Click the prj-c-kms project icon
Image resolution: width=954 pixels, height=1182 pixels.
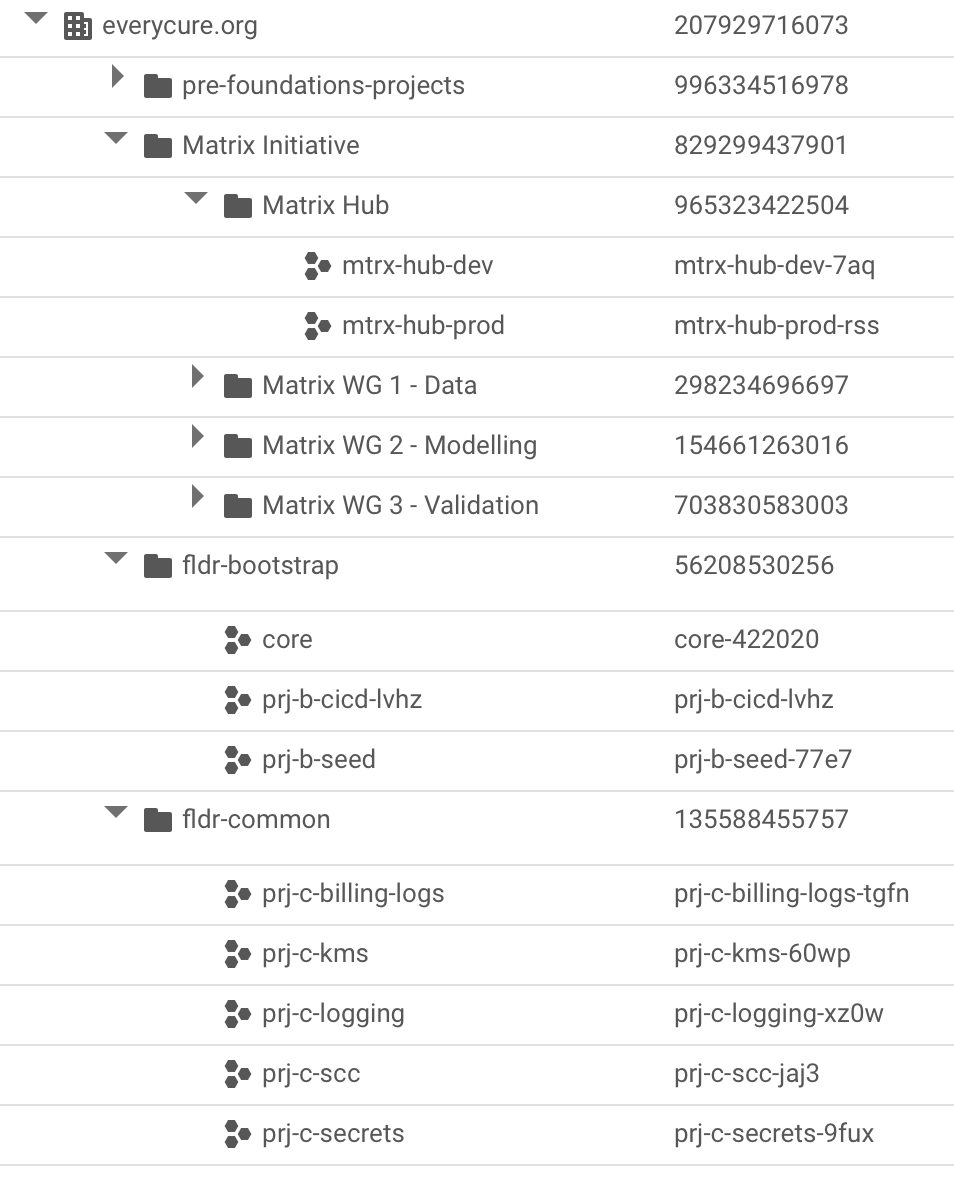(237, 954)
